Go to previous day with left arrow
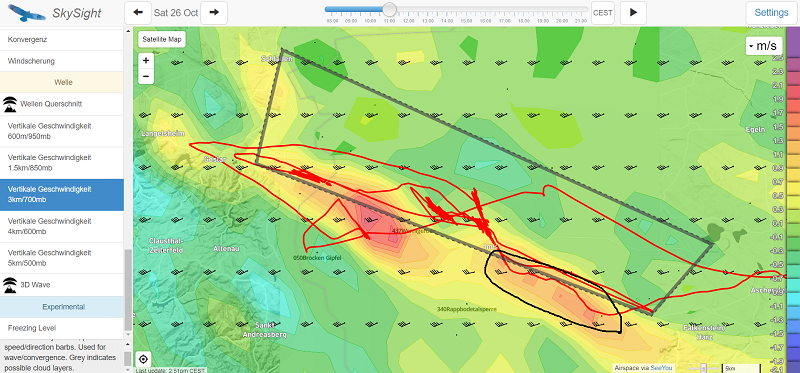 point(138,13)
